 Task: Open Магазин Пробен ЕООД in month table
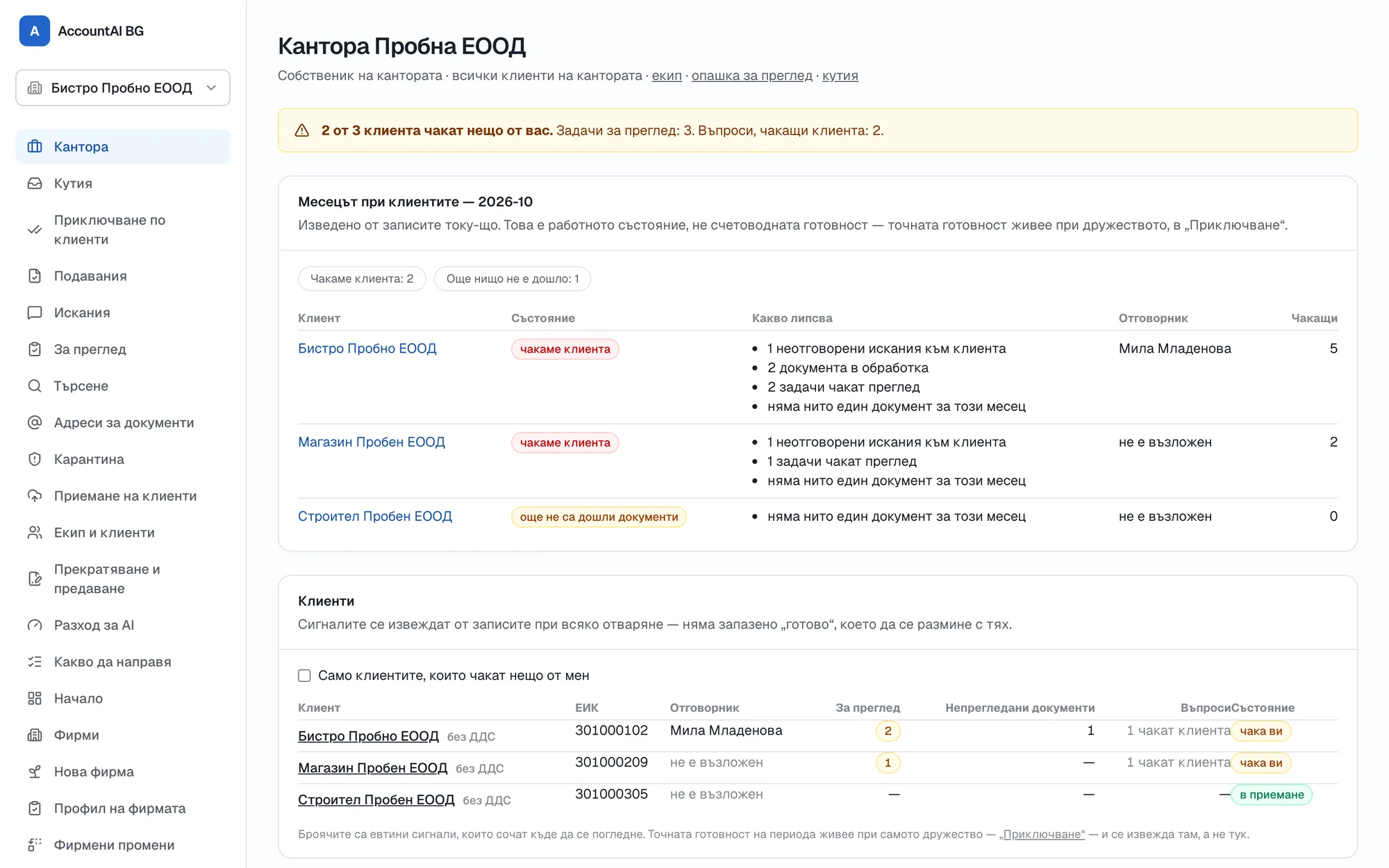[372, 442]
